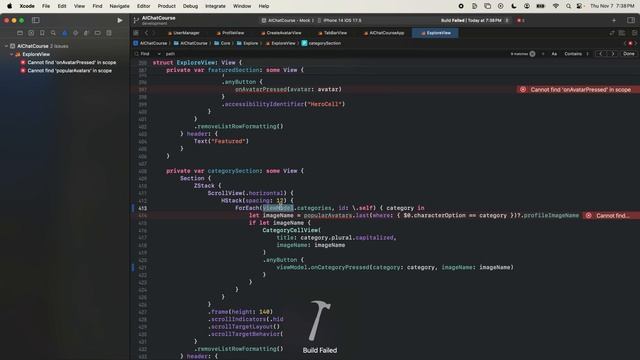640x360 pixels.
Task: Click inline error banner for onAvatarPressed
Action: tap(578, 89)
